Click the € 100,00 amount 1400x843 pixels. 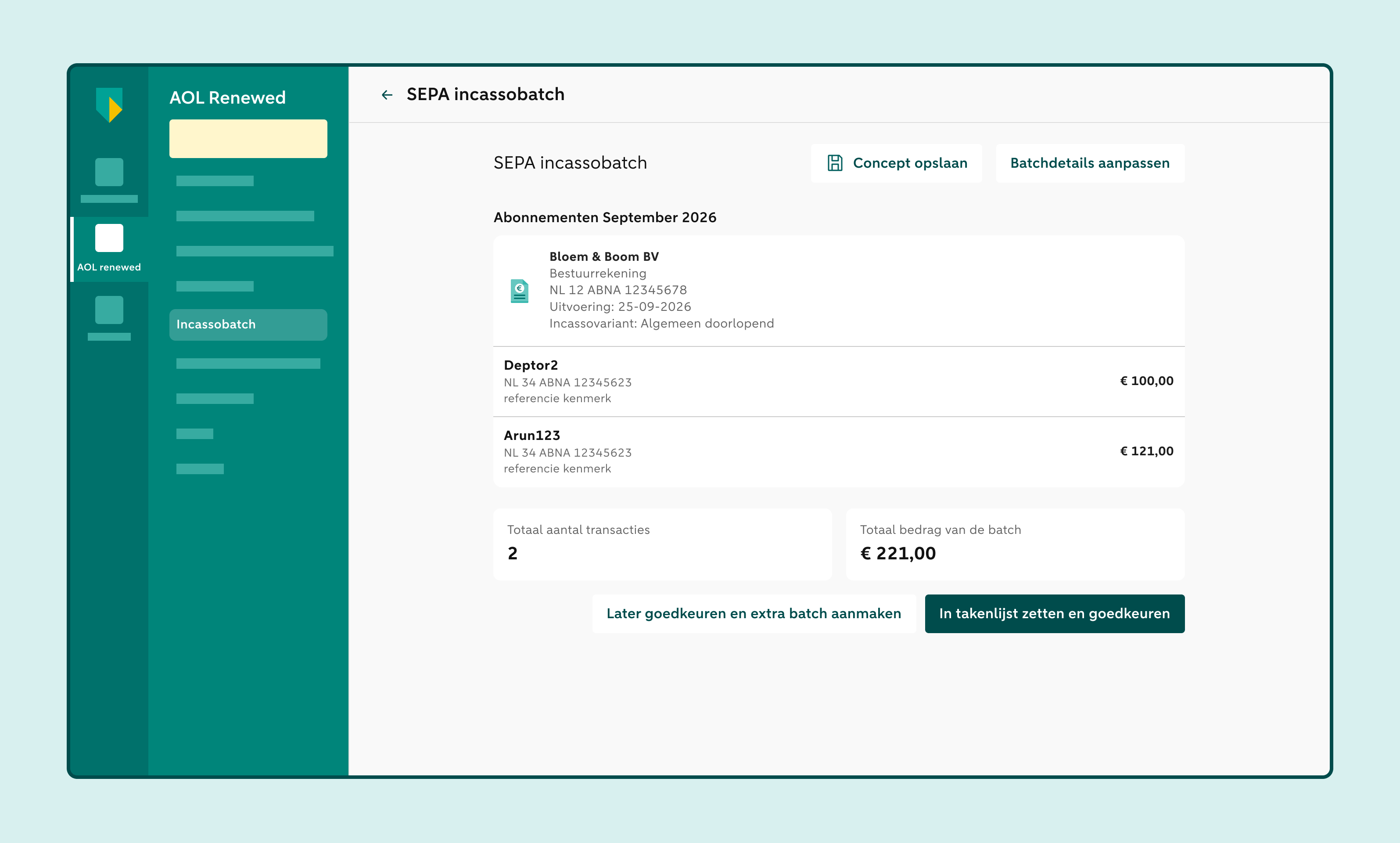pyautogui.click(x=1146, y=381)
